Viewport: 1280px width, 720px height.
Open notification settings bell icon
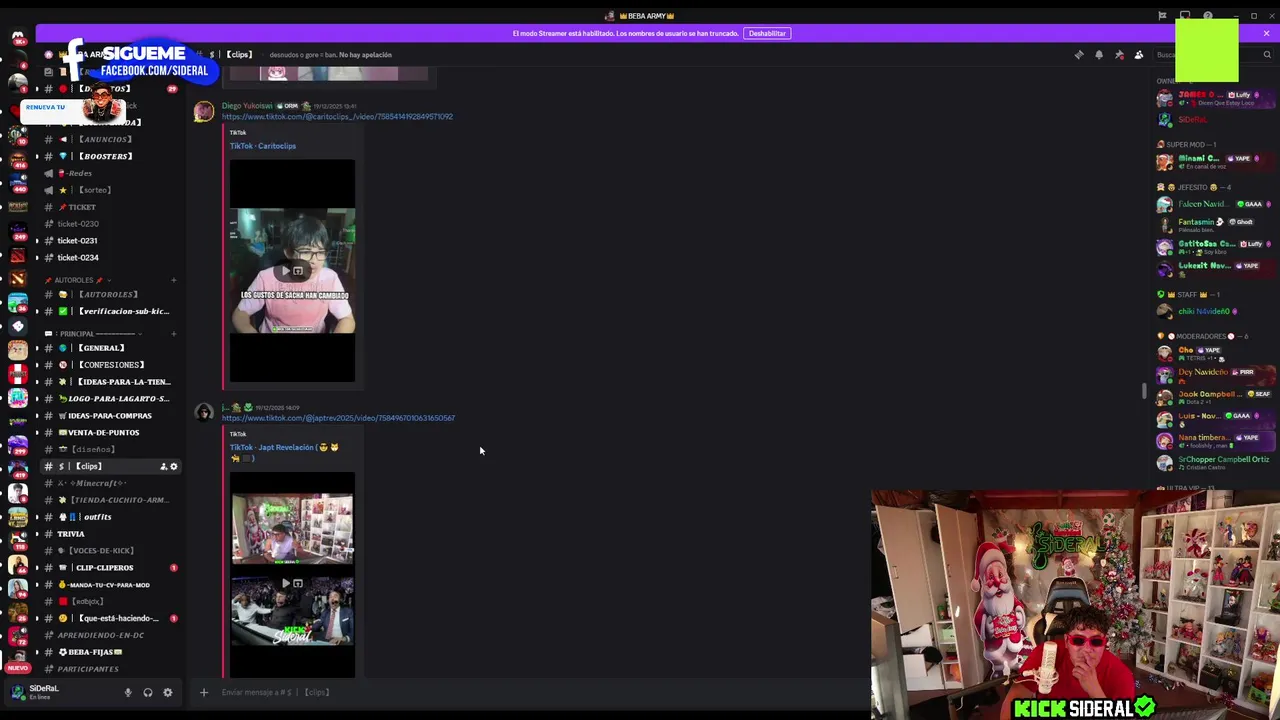point(1099,55)
